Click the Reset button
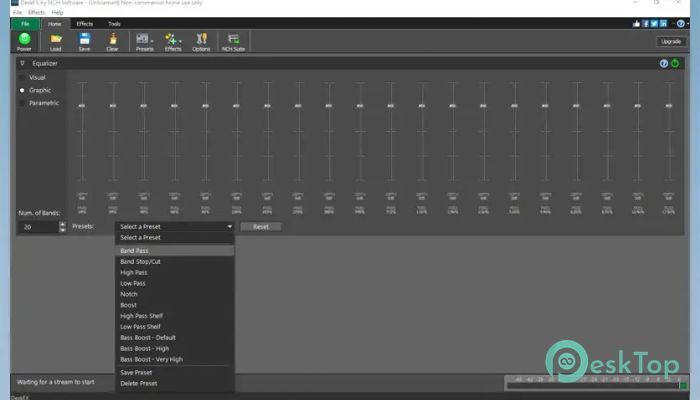700x400 pixels. point(261,227)
